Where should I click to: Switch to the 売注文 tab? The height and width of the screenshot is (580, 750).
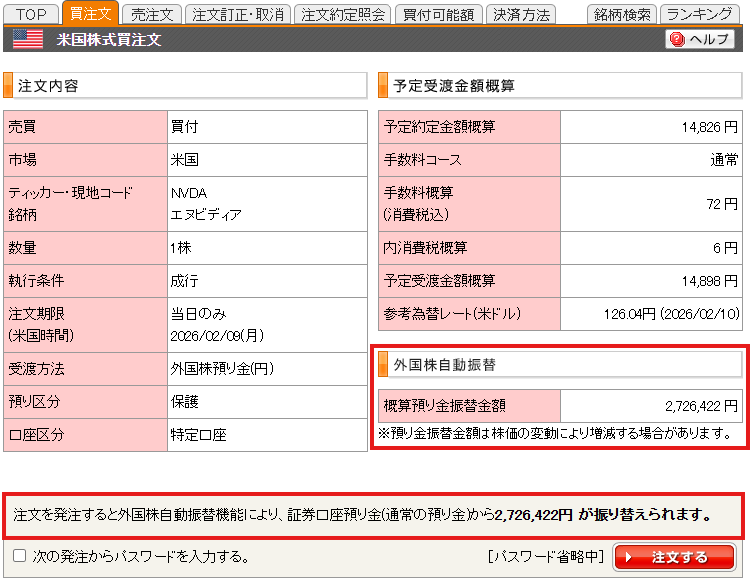coord(152,14)
